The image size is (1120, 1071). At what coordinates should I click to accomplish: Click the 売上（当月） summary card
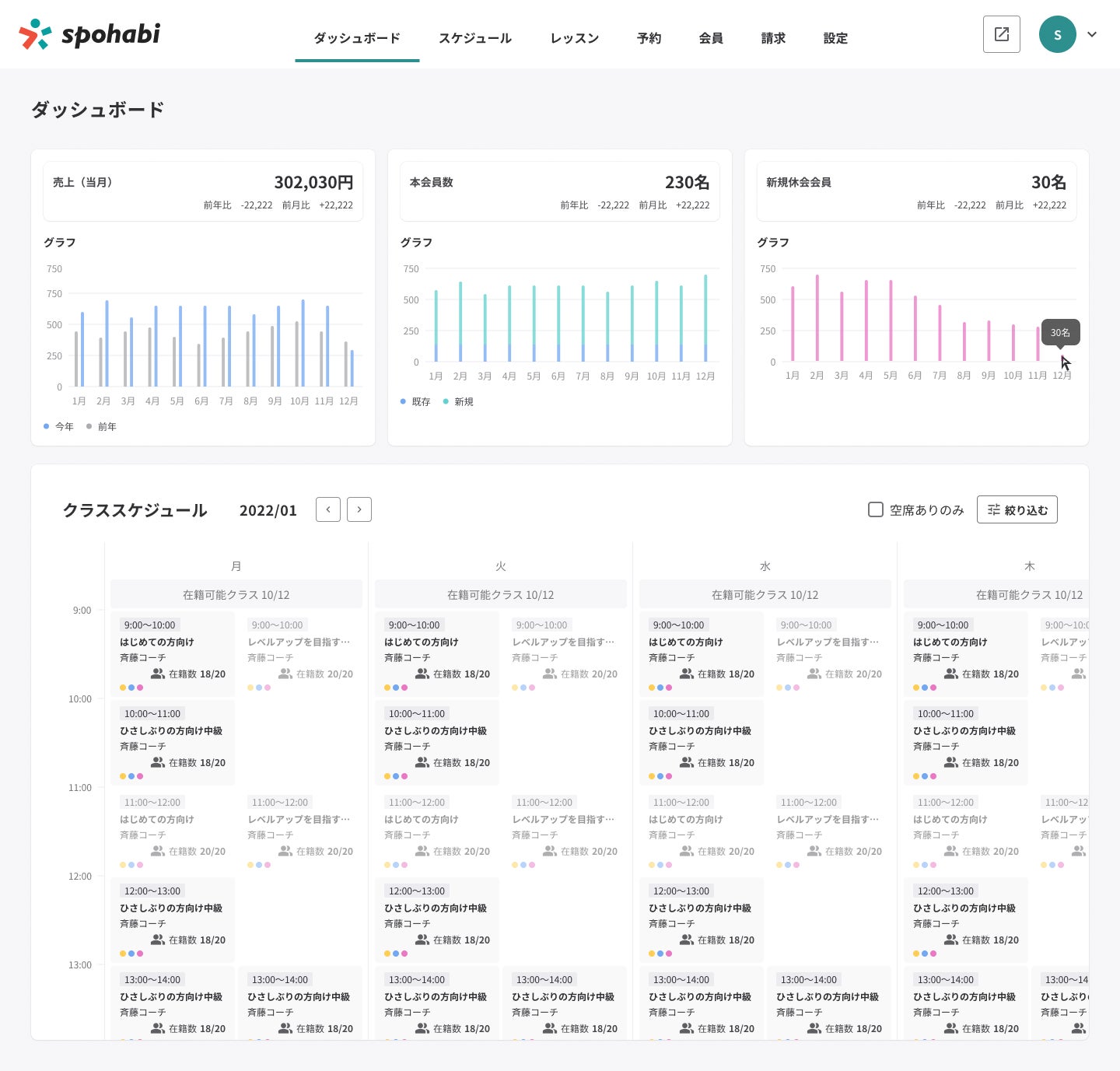coord(203,191)
